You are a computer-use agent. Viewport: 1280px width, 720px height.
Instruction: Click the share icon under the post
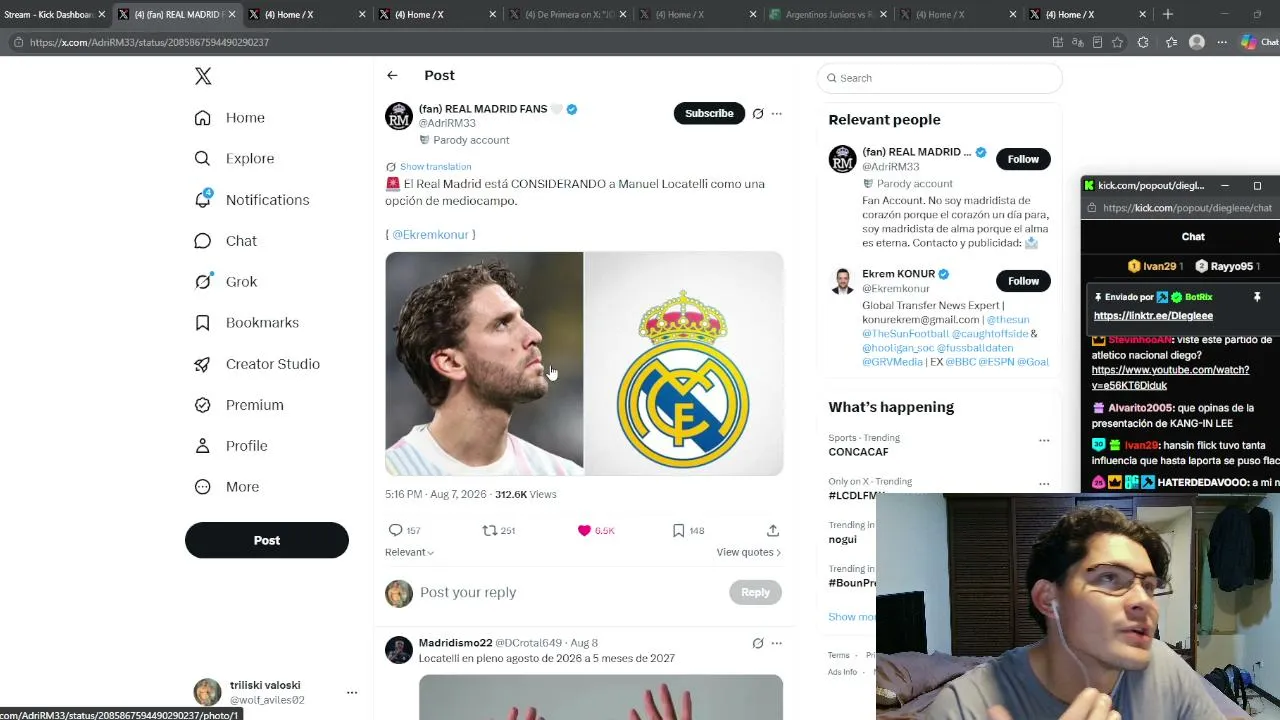773,531
